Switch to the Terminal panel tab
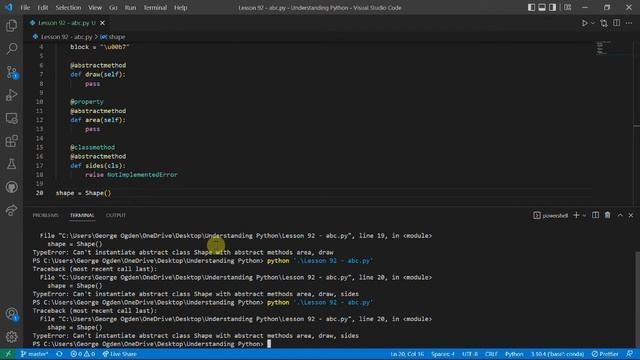Image resolution: width=640 pixels, height=360 pixels. pyautogui.click(x=82, y=215)
